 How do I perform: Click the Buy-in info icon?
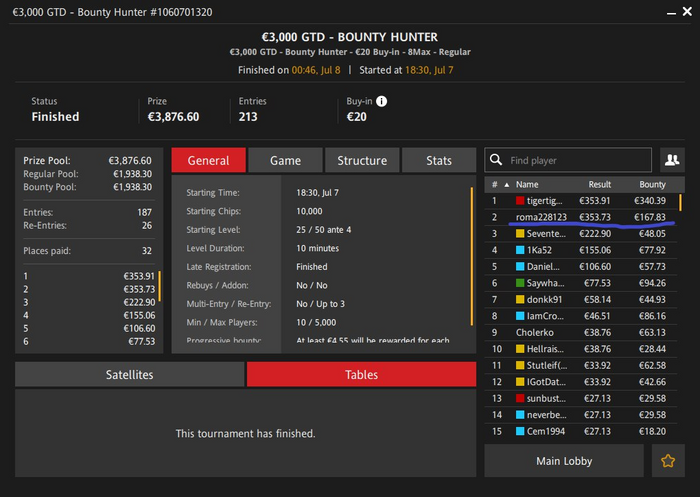(x=381, y=101)
